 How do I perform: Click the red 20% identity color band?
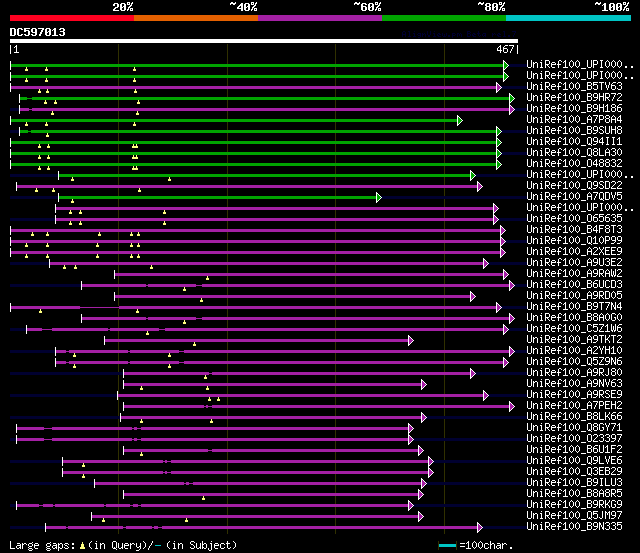click(72, 18)
